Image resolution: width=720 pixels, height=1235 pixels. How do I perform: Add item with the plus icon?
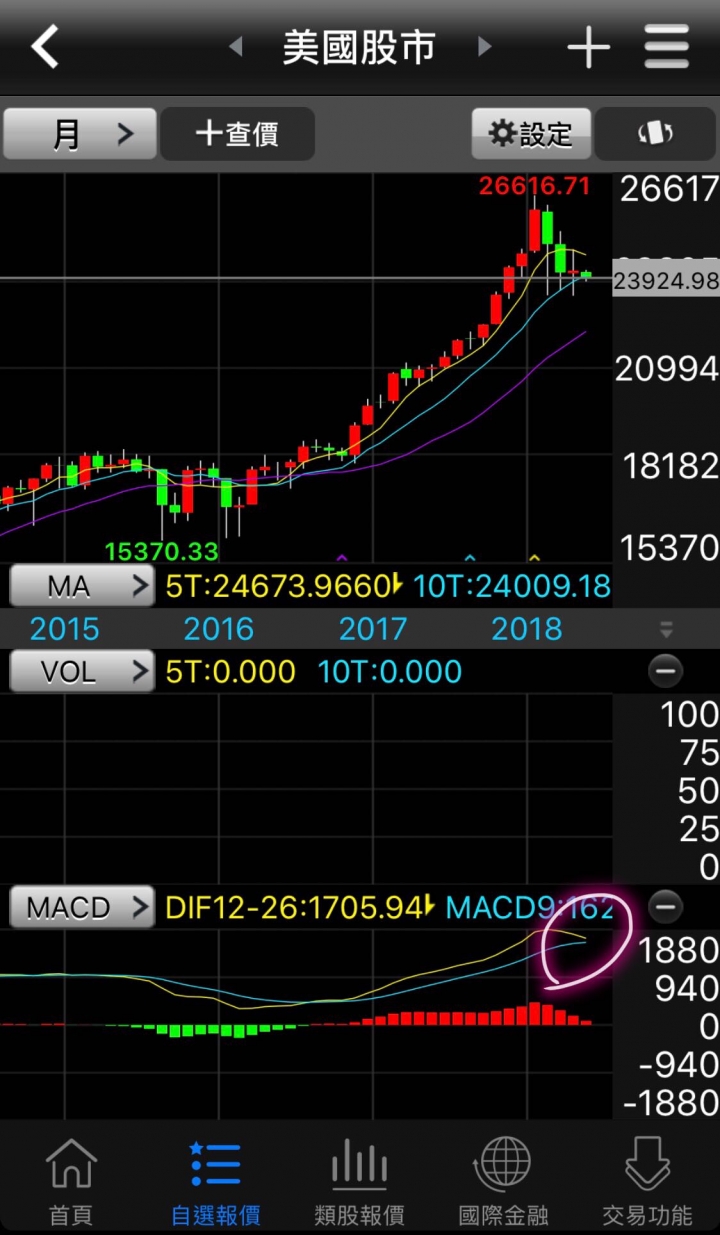pos(588,47)
